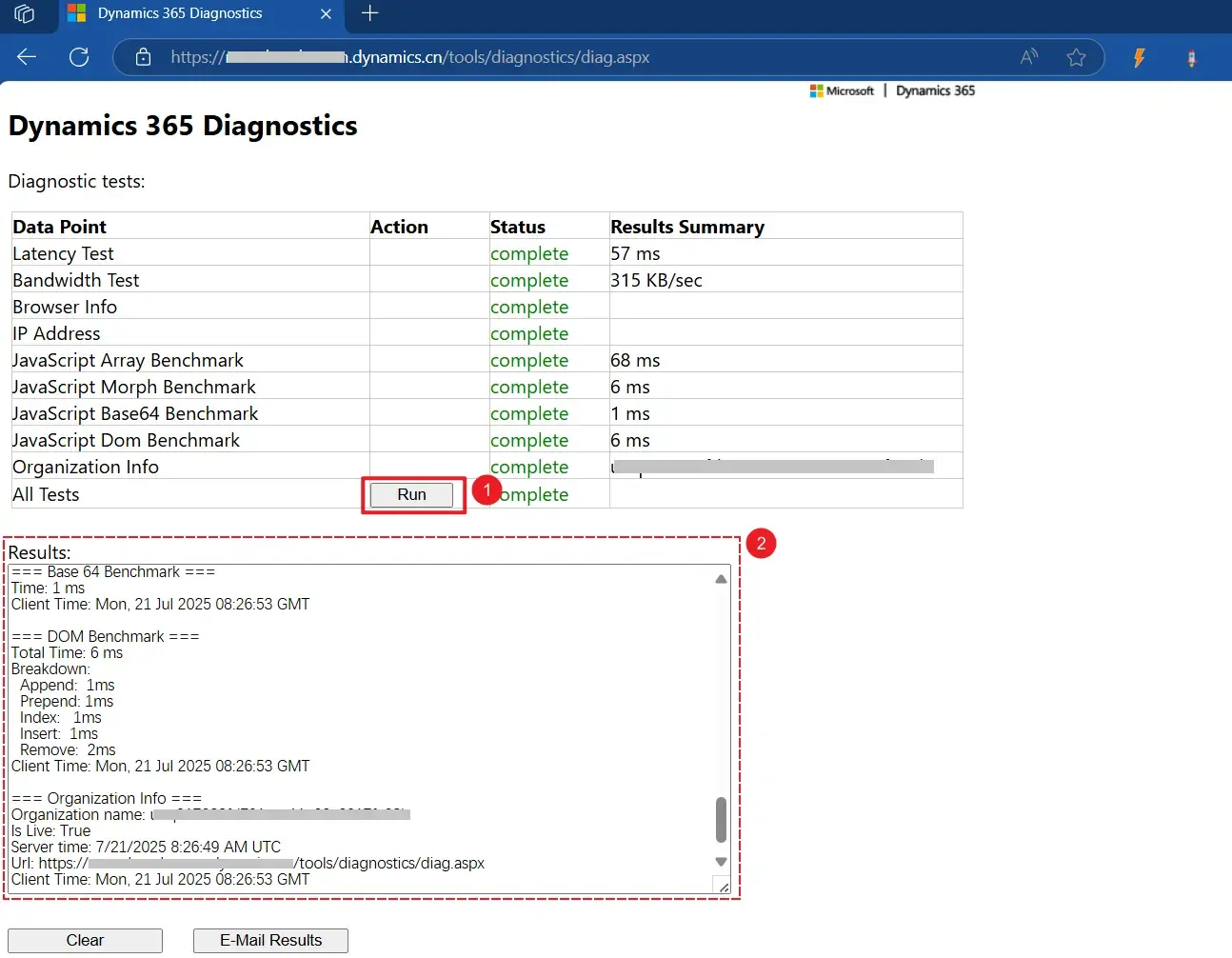
Task: Click the JavaScript Array Benchmark "complete" status
Action: click(x=529, y=360)
